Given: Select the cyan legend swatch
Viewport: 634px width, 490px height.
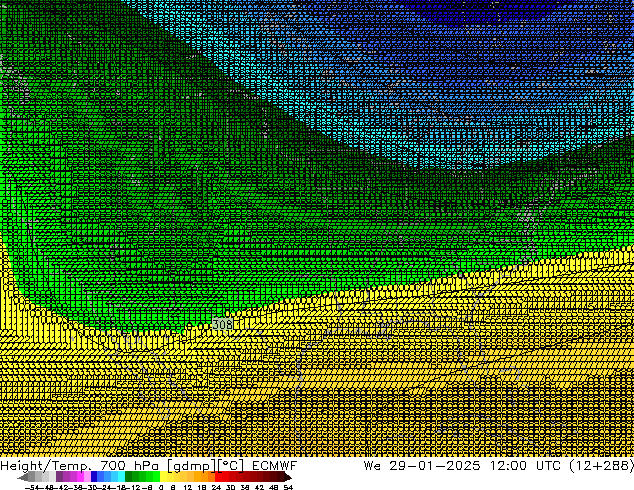Looking at the screenshot, I should [121, 476].
